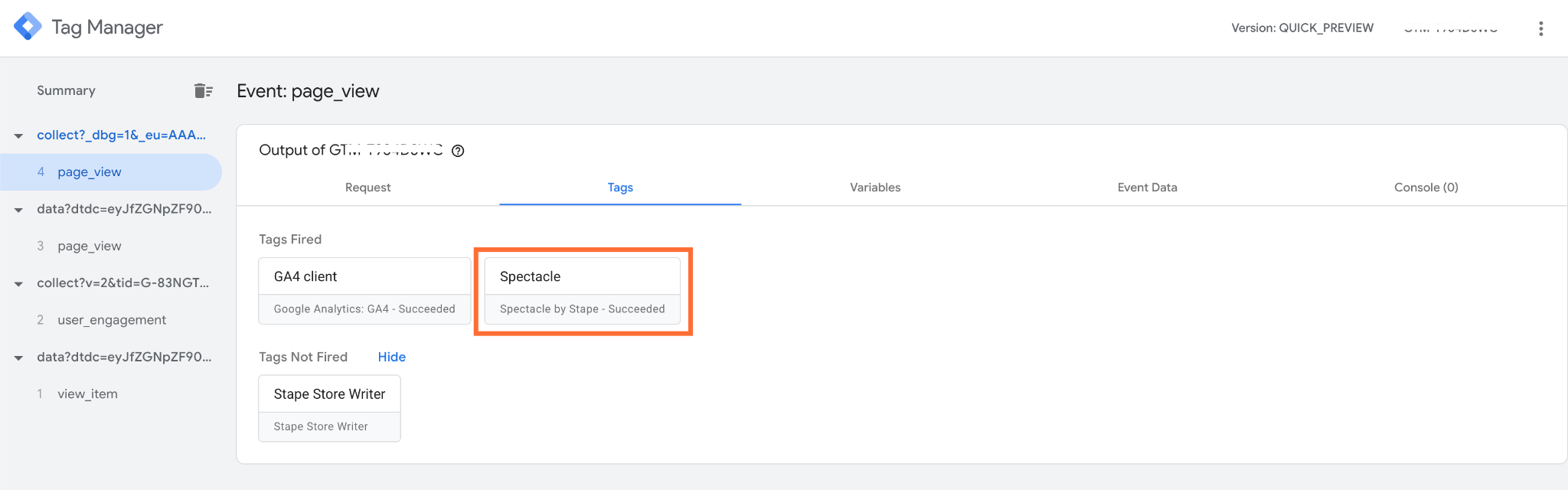This screenshot has width=1568, height=490.
Task: Collapse the collect?v=2&tid=G-83NGT request group
Action: [18, 284]
